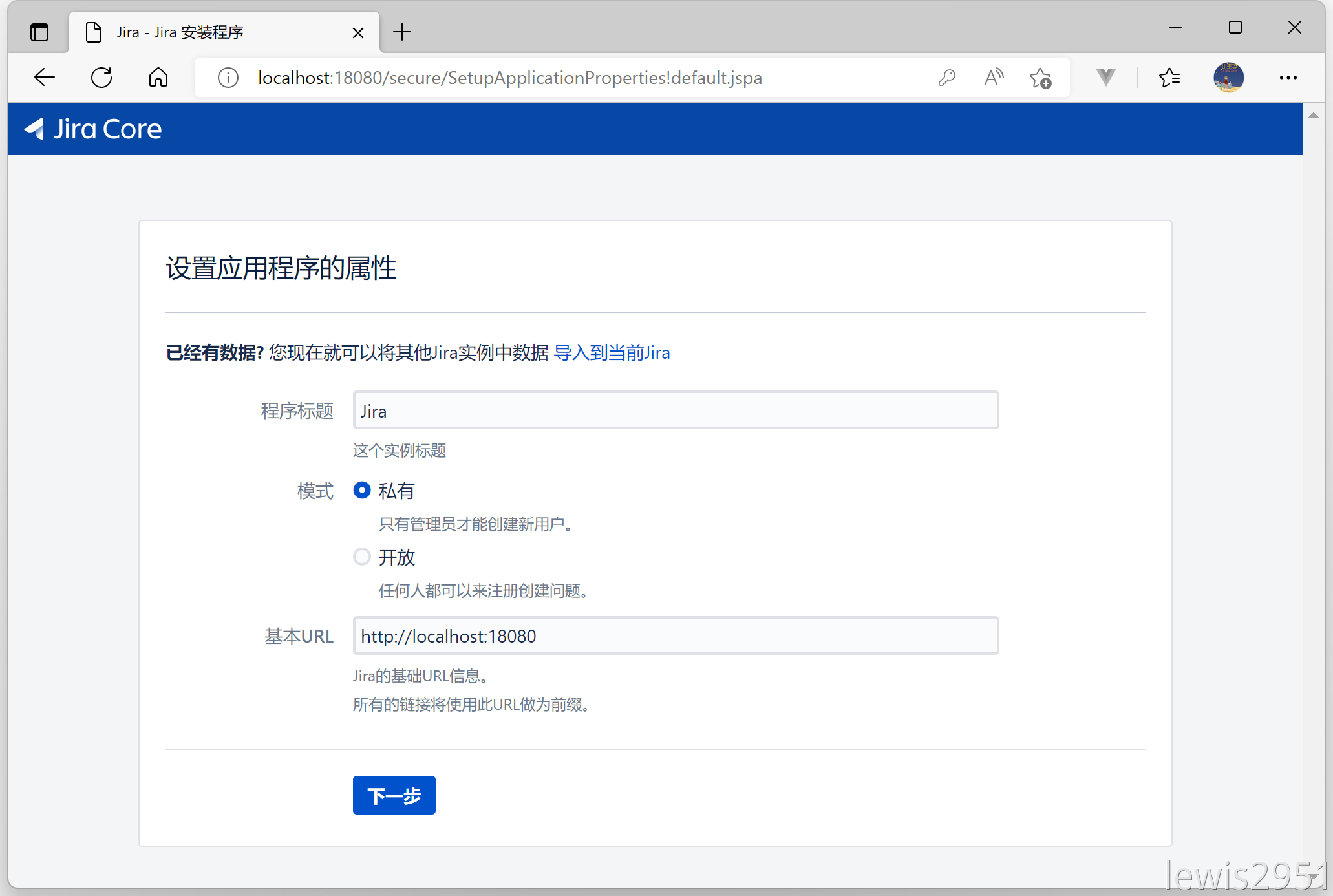Click the 模式 field label
Screen dimensions: 1333x896
pos(315,491)
